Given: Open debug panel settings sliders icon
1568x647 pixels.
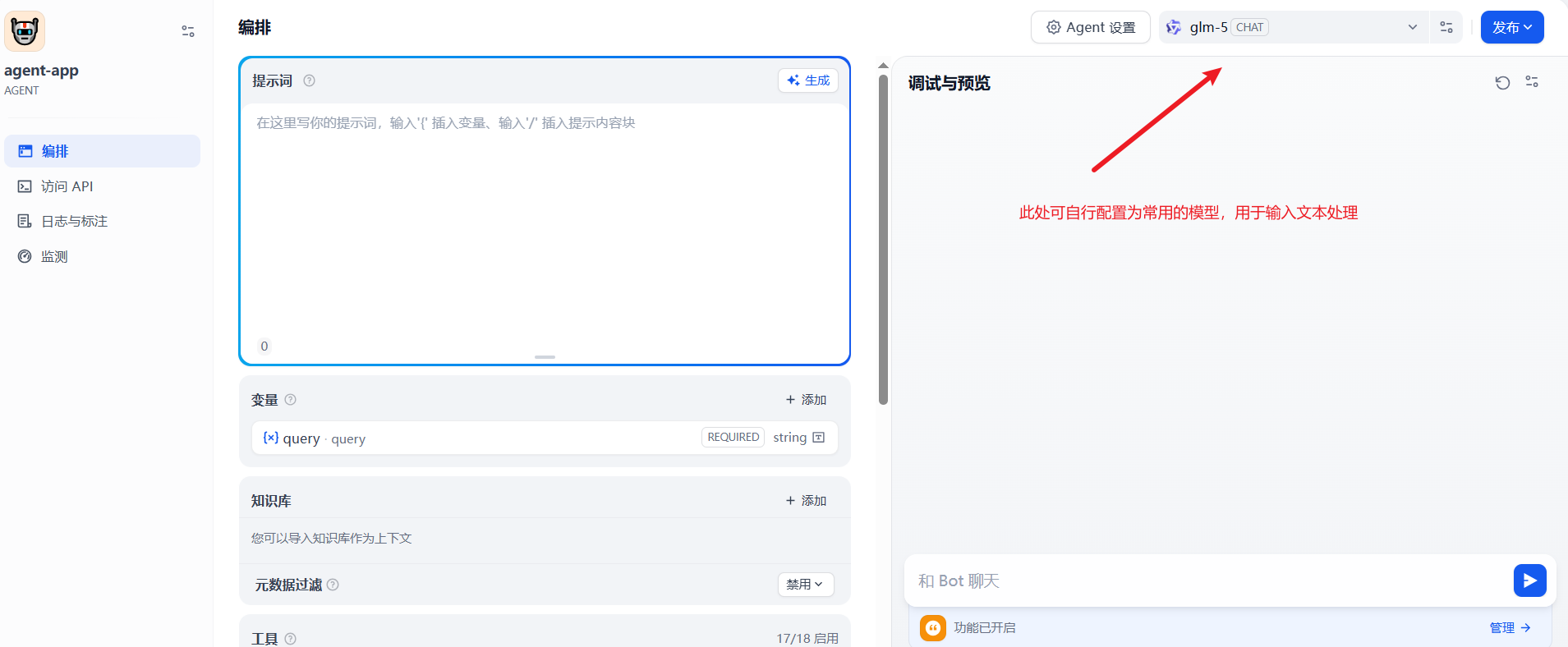Looking at the screenshot, I should click(x=1532, y=82).
